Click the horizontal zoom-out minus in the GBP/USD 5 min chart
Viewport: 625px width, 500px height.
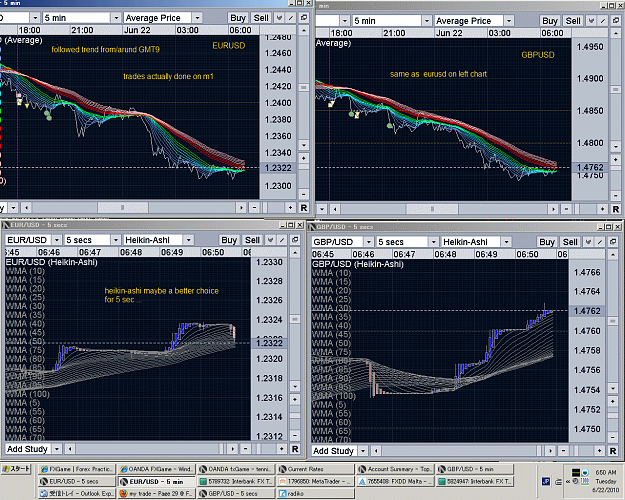(x=566, y=209)
